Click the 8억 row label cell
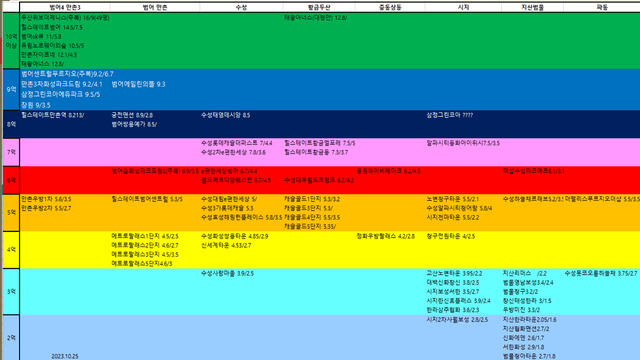This screenshot has height=360, width=640. [x=11, y=124]
